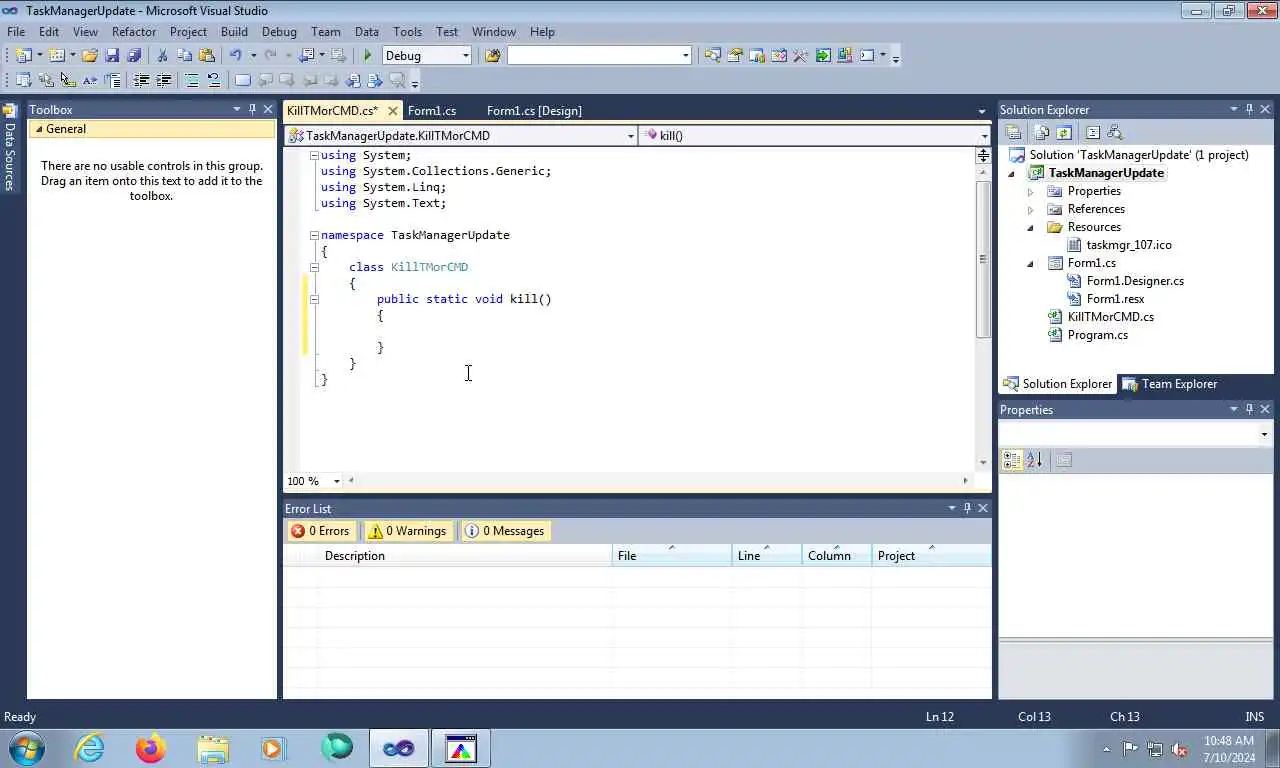
Task: Toggle auto-hide pin on Toolbox panel
Action: (x=252, y=109)
